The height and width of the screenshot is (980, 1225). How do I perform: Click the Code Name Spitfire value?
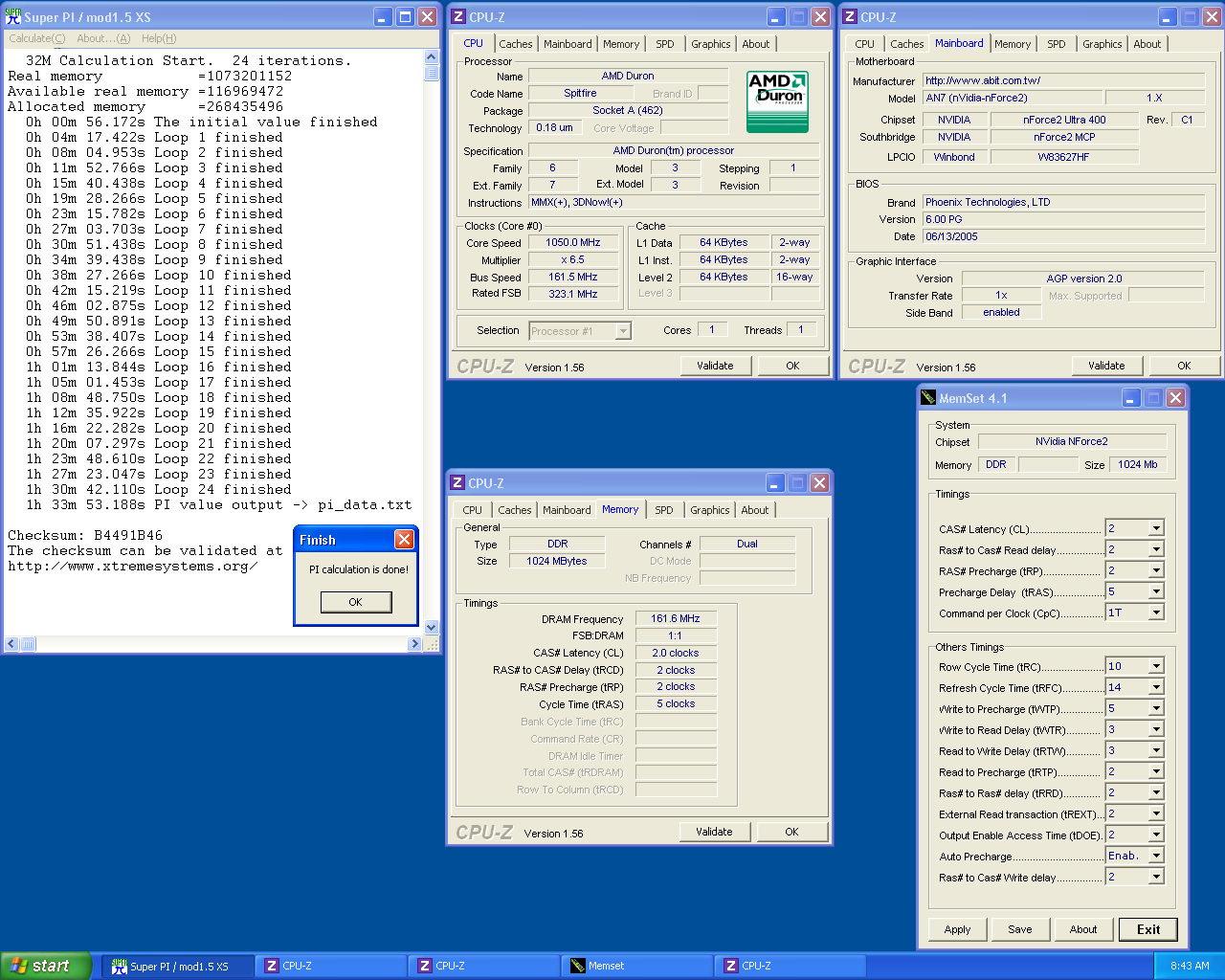coord(580,93)
